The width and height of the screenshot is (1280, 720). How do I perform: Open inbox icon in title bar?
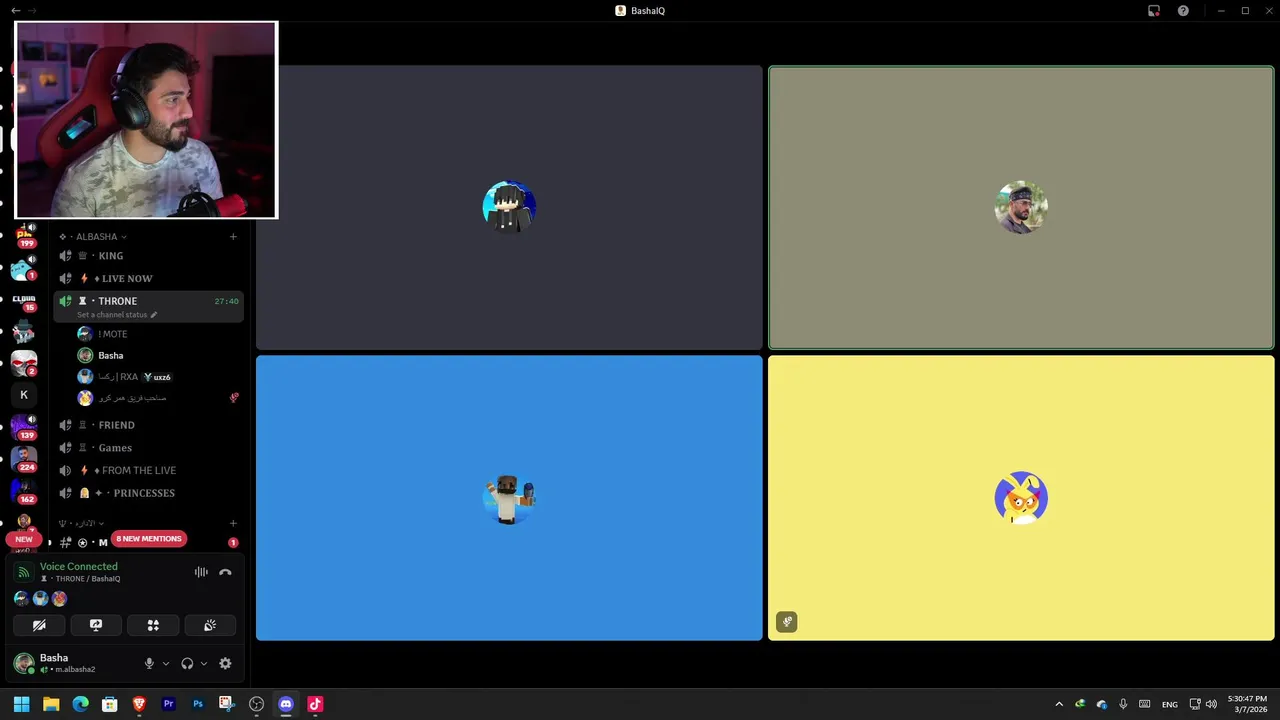(1154, 11)
